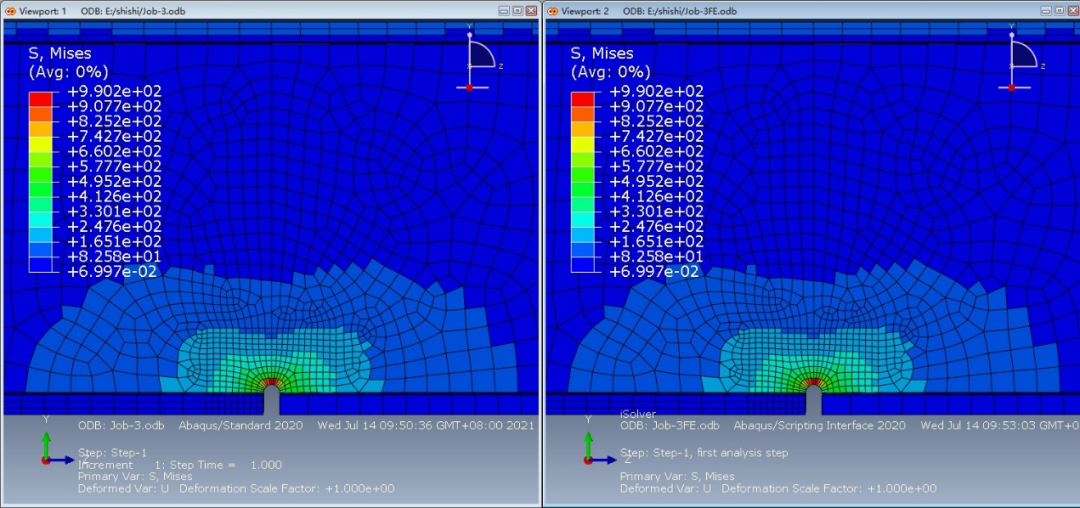
Task: Select highlighted minimum +6.997e-02 in Viewport 2
Action: (653, 272)
